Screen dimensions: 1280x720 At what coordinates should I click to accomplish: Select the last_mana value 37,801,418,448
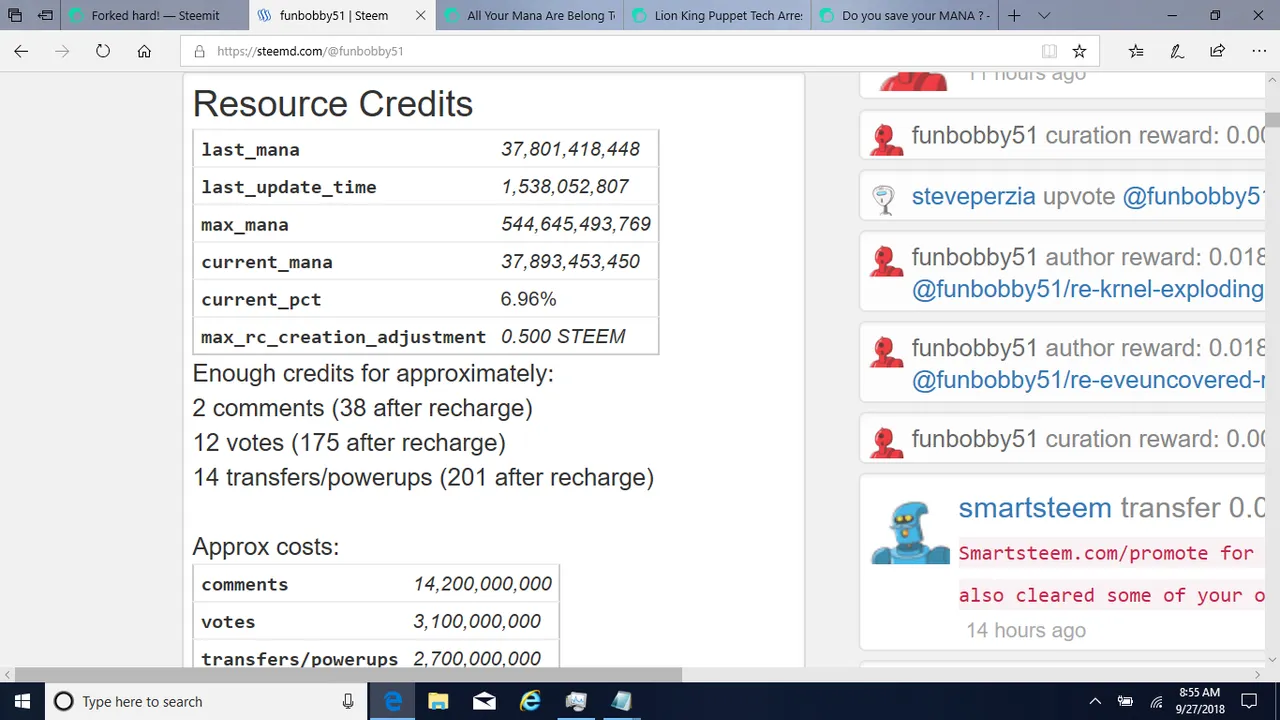[x=570, y=149]
